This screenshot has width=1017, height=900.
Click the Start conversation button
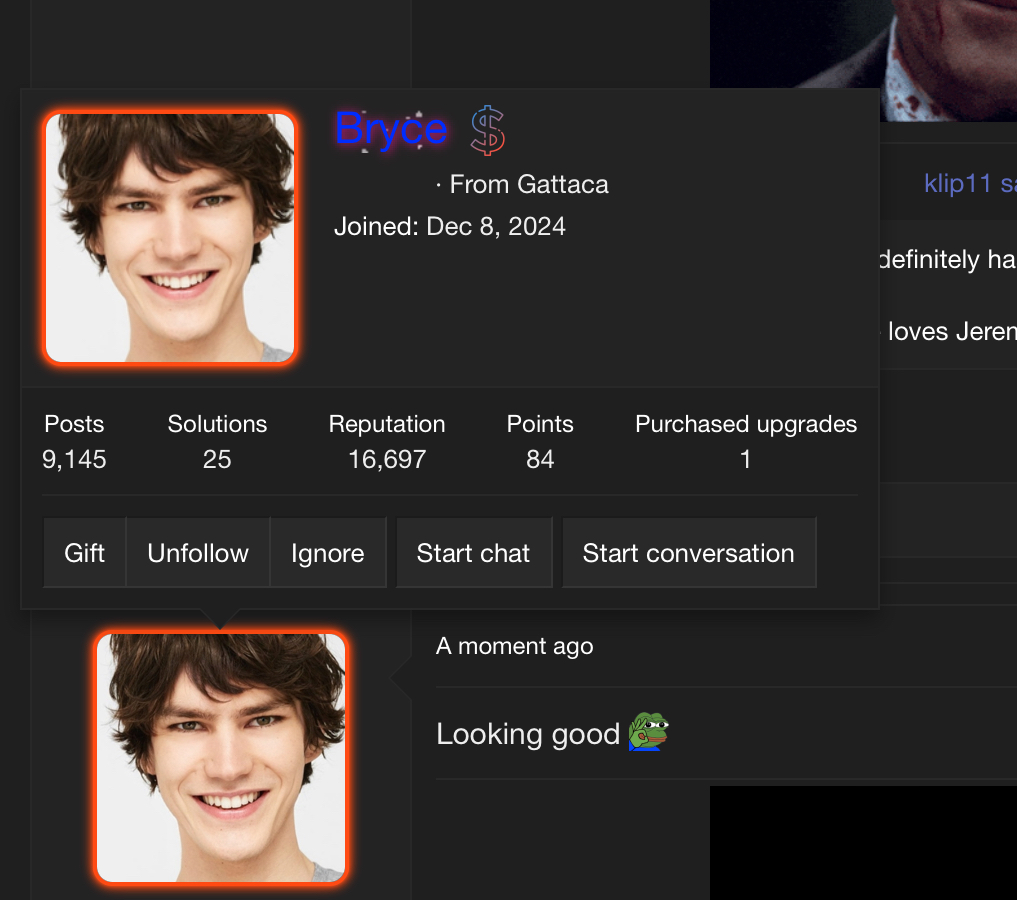click(689, 553)
